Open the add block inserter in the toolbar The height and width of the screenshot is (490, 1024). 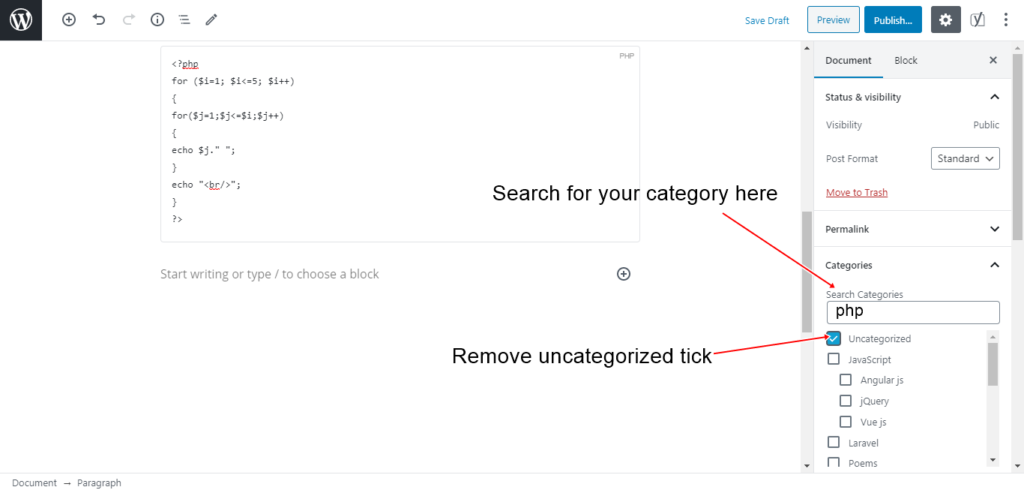tap(69, 20)
